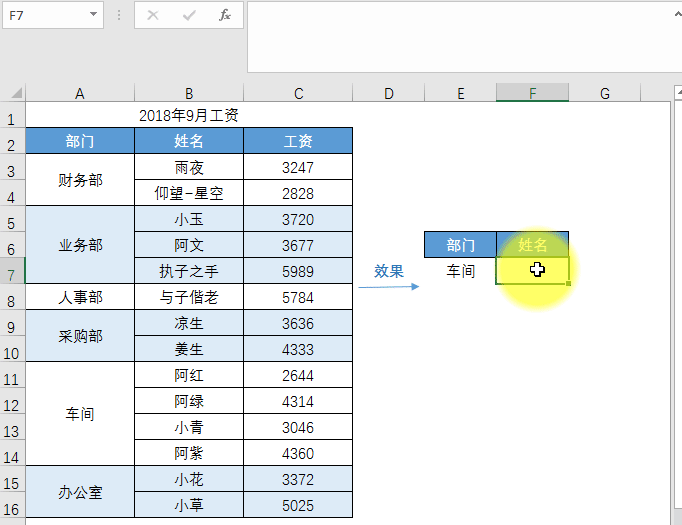Select the merged 财务部 cell
This screenshot has height=525, width=682.
pyautogui.click(x=80, y=180)
